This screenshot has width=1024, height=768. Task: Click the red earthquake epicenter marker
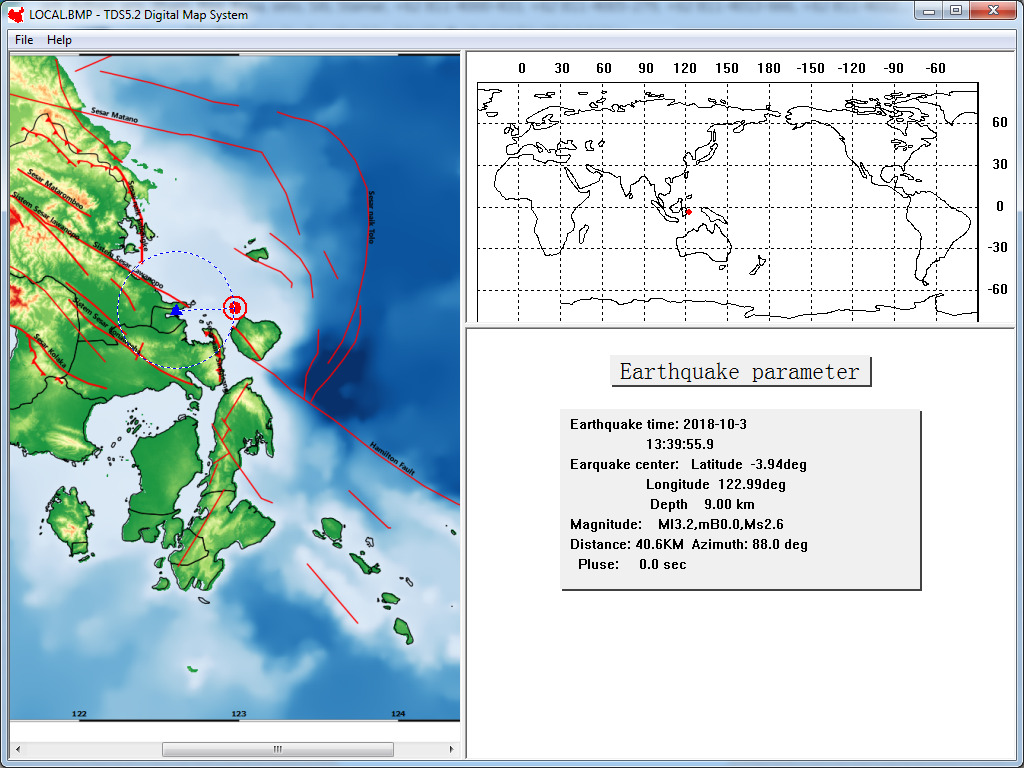pos(235,308)
